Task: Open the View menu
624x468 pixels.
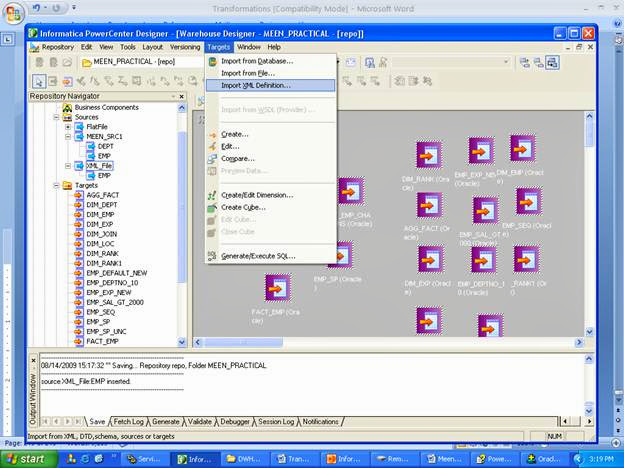Action: coord(106,47)
